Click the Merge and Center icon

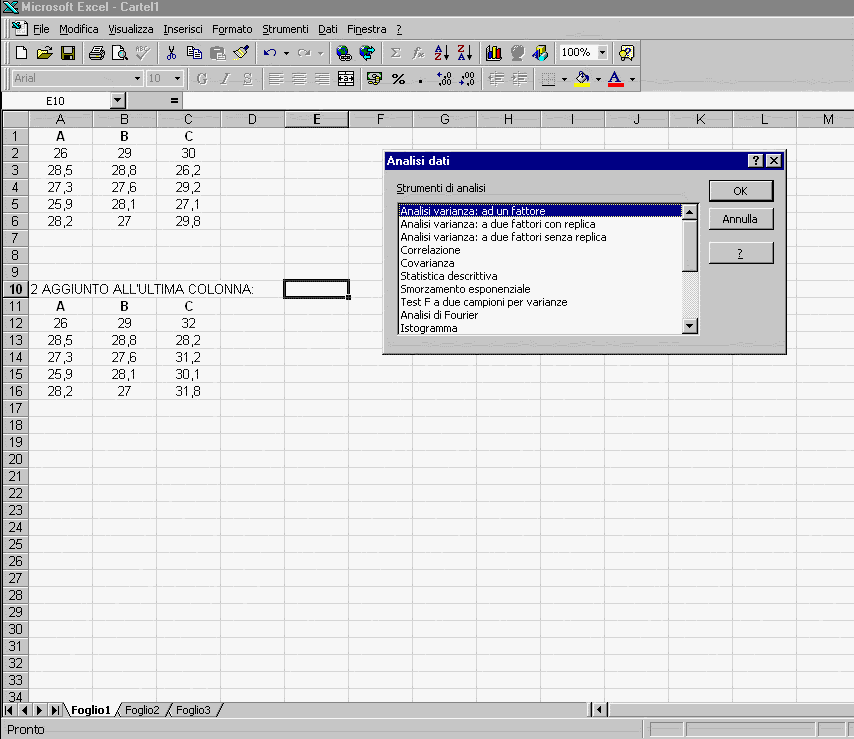tap(346, 79)
